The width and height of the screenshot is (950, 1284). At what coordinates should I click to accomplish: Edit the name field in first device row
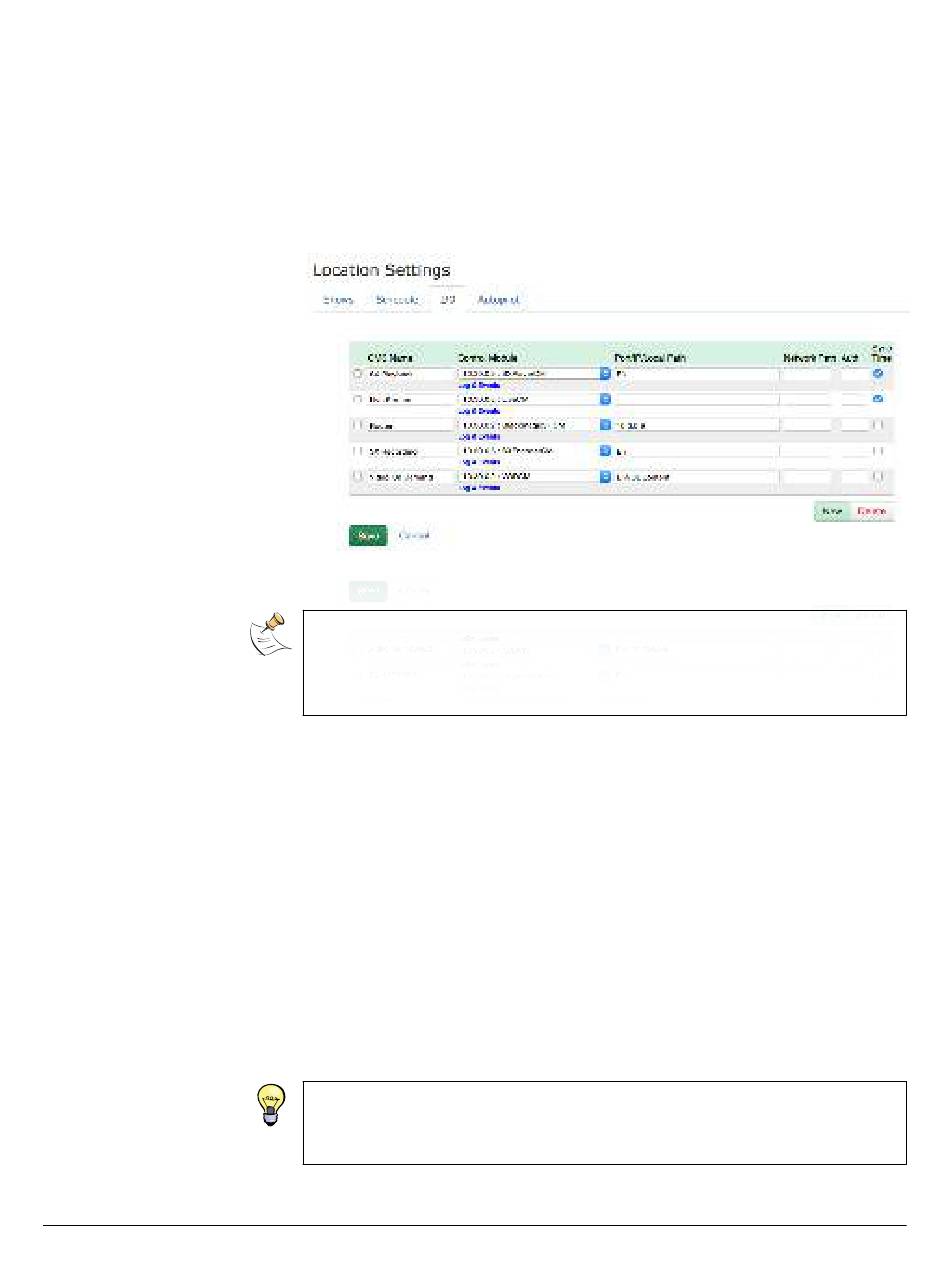pos(411,373)
